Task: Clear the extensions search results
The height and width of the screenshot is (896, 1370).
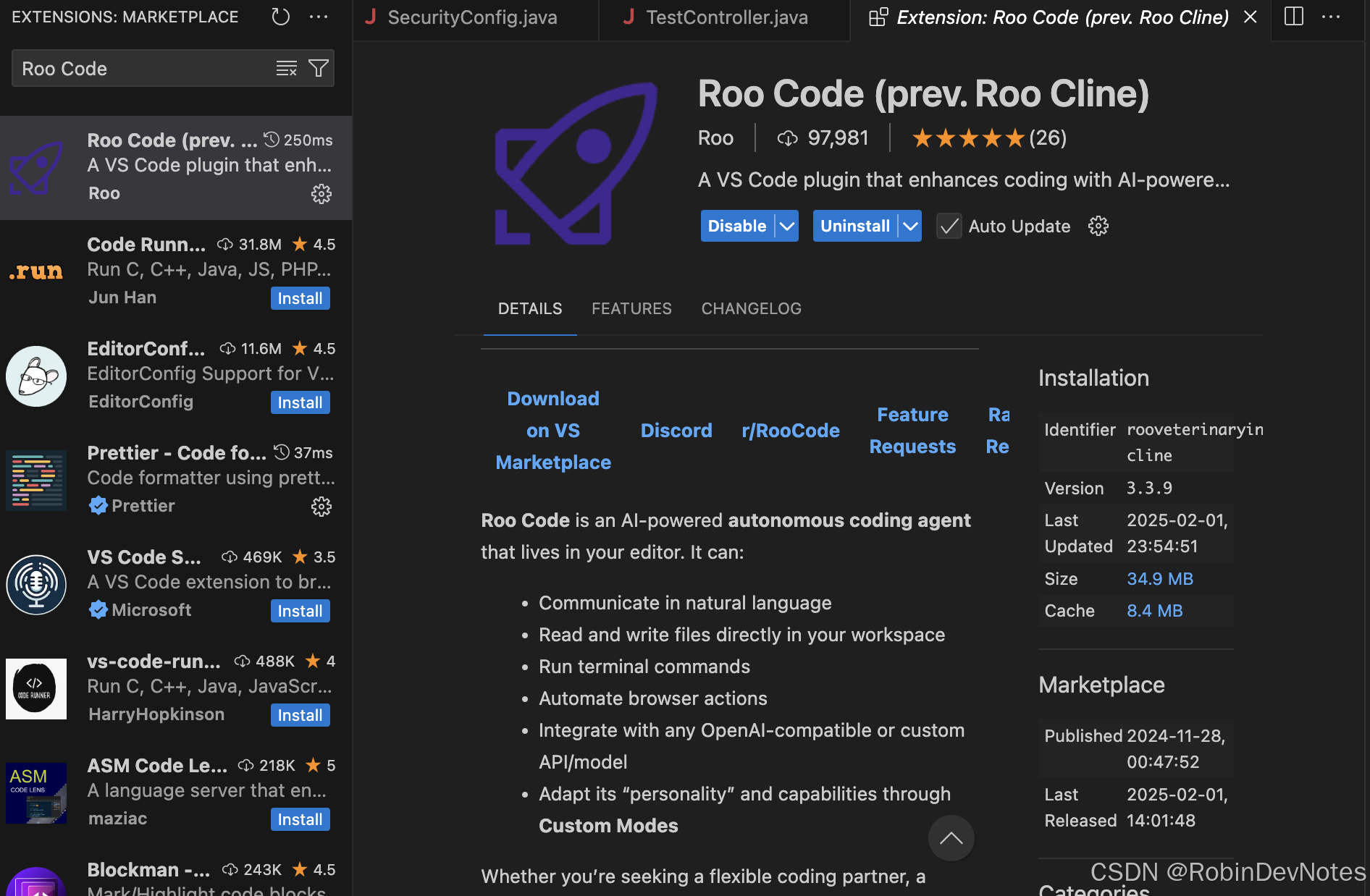Action: click(287, 69)
